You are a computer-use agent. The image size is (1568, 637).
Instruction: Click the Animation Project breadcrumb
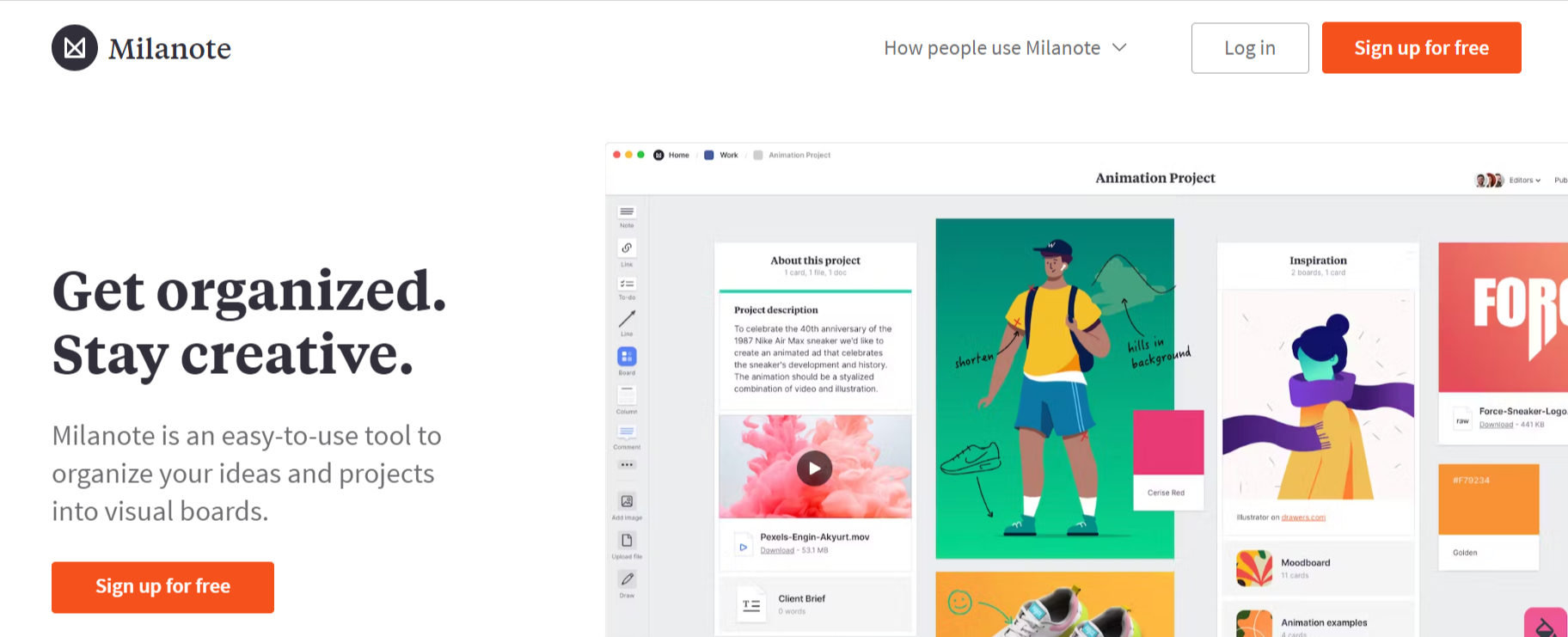pos(792,156)
